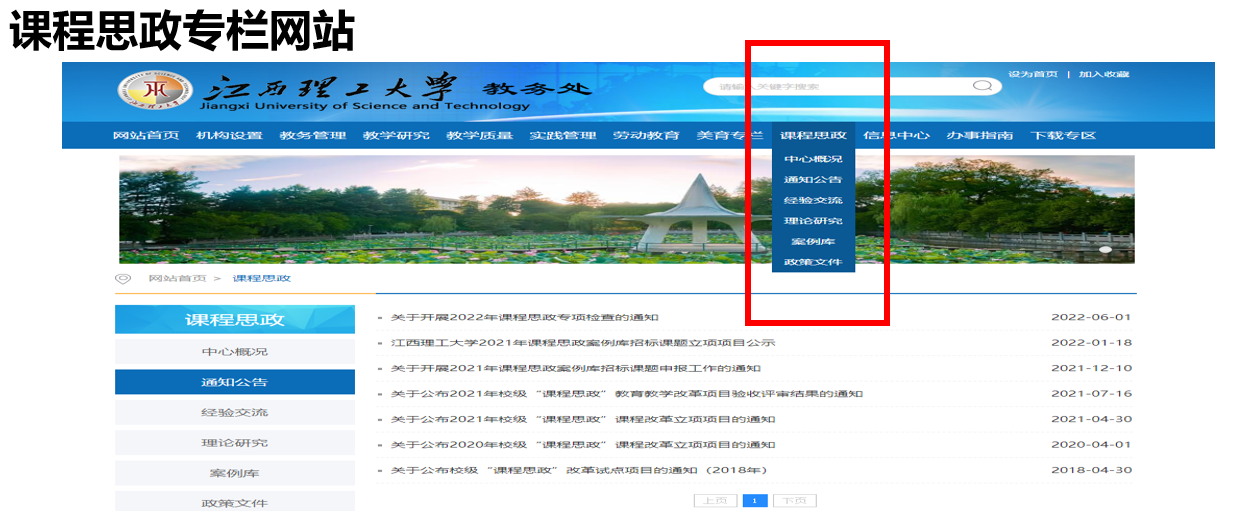The height and width of the screenshot is (517, 1241).
Task: Click 网站首页 in the breadcrumb
Action: click(x=177, y=278)
